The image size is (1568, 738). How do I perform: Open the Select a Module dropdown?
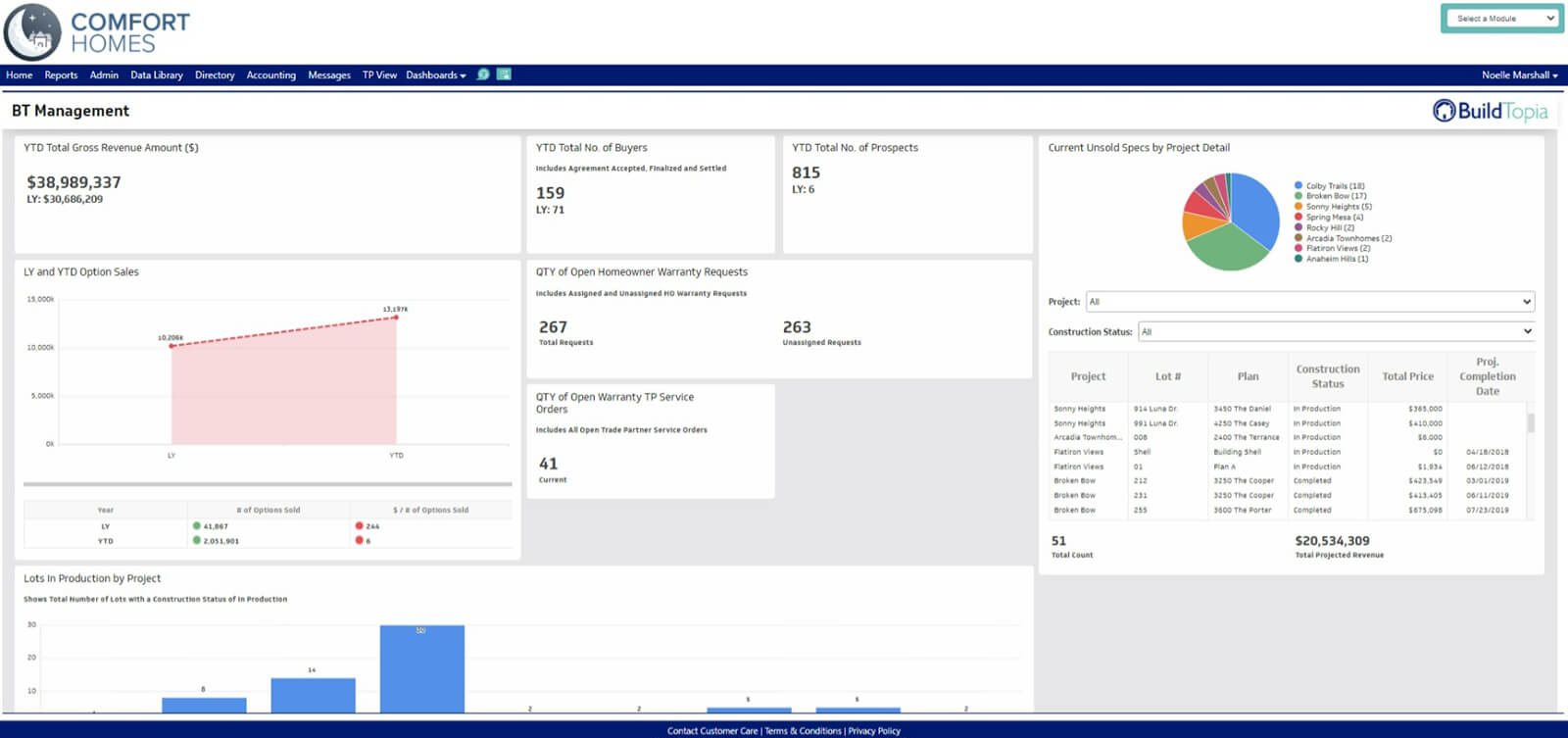(1500, 19)
